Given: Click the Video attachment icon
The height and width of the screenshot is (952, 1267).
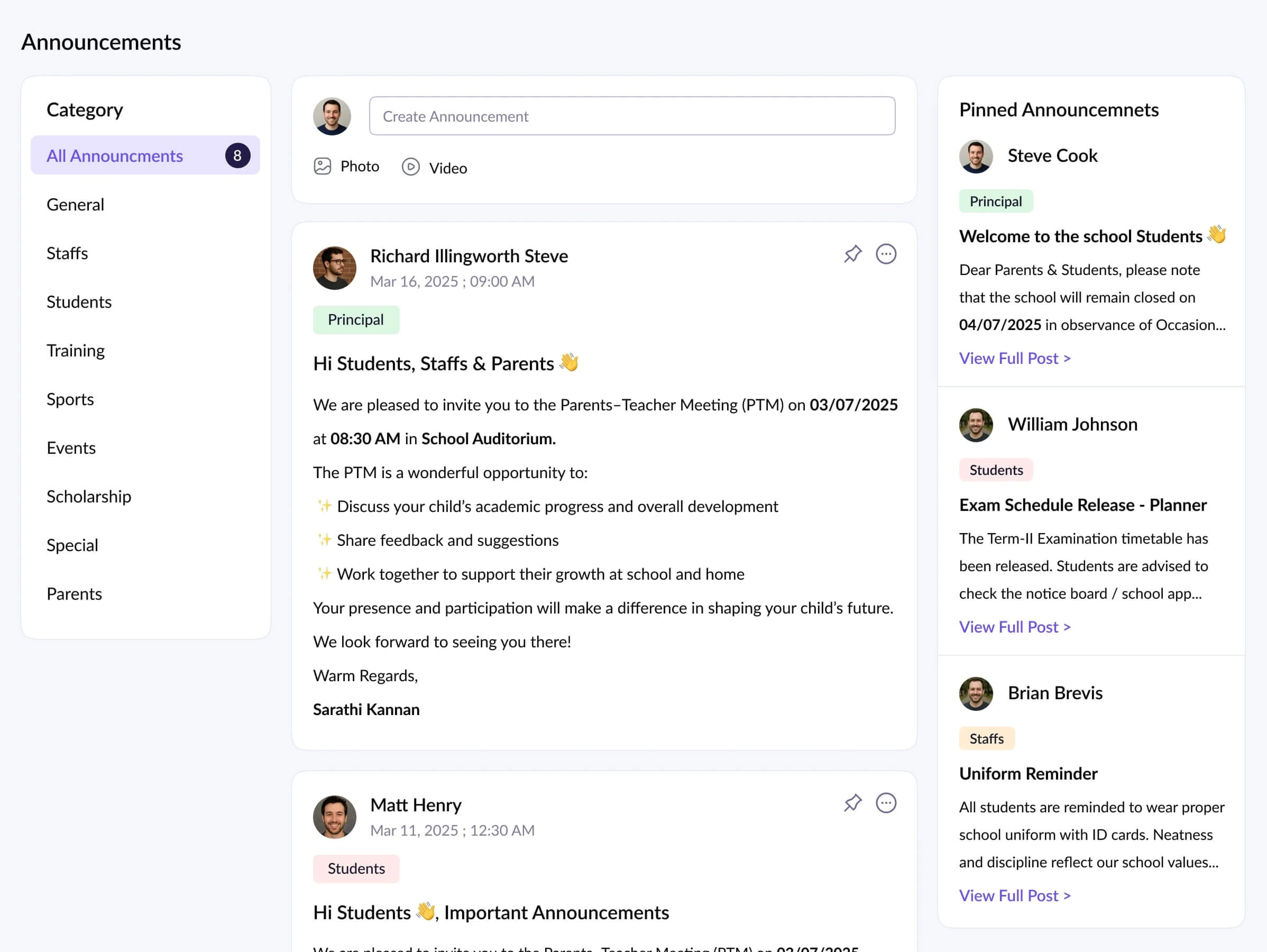Looking at the screenshot, I should point(410,167).
